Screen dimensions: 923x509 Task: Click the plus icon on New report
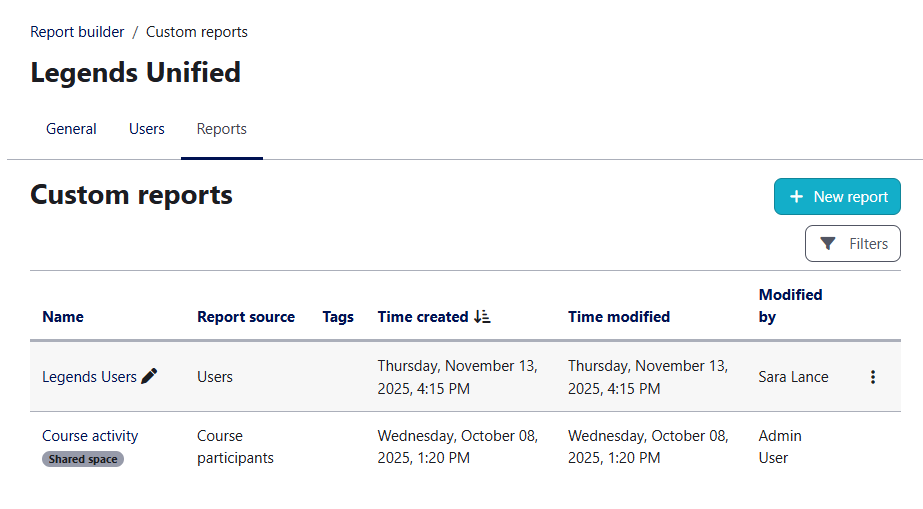(x=796, y=197)
